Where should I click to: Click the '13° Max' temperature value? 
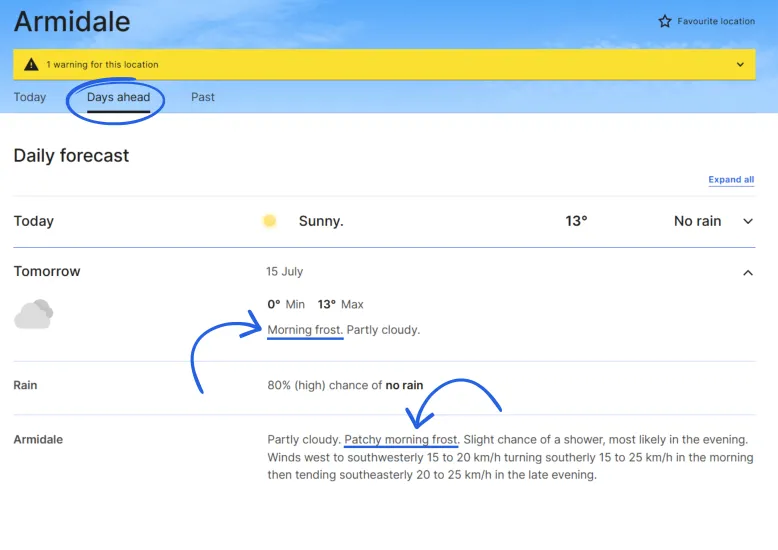click(x=340, y=304)
